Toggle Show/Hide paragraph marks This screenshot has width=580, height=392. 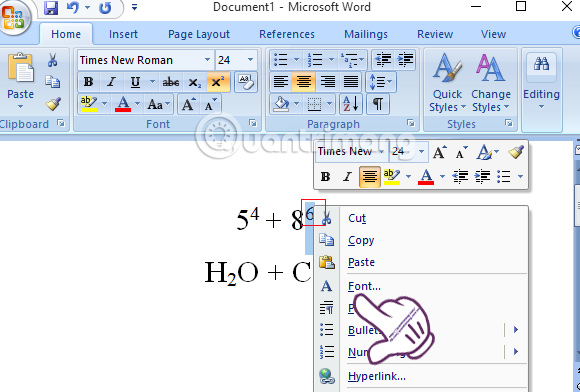378,104
